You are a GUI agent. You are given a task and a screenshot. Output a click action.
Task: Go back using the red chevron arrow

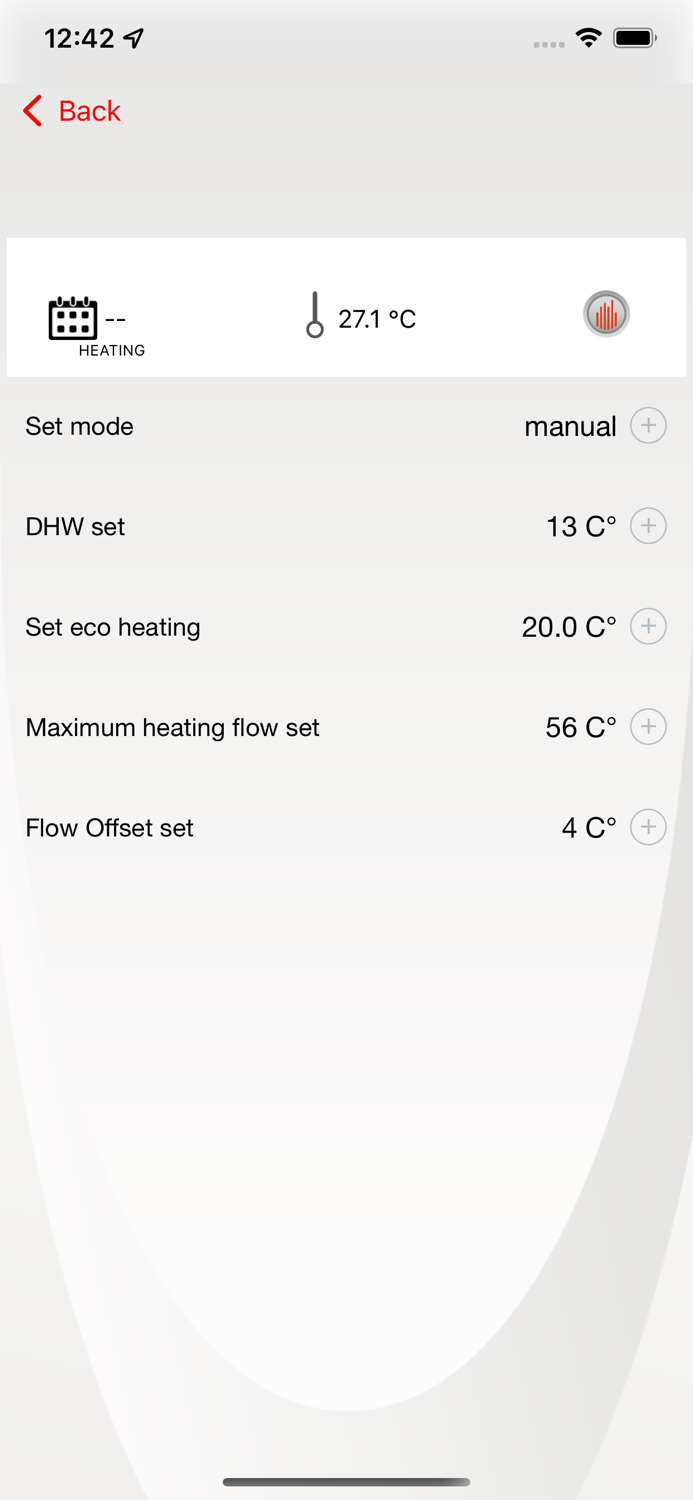coord(33,111)
